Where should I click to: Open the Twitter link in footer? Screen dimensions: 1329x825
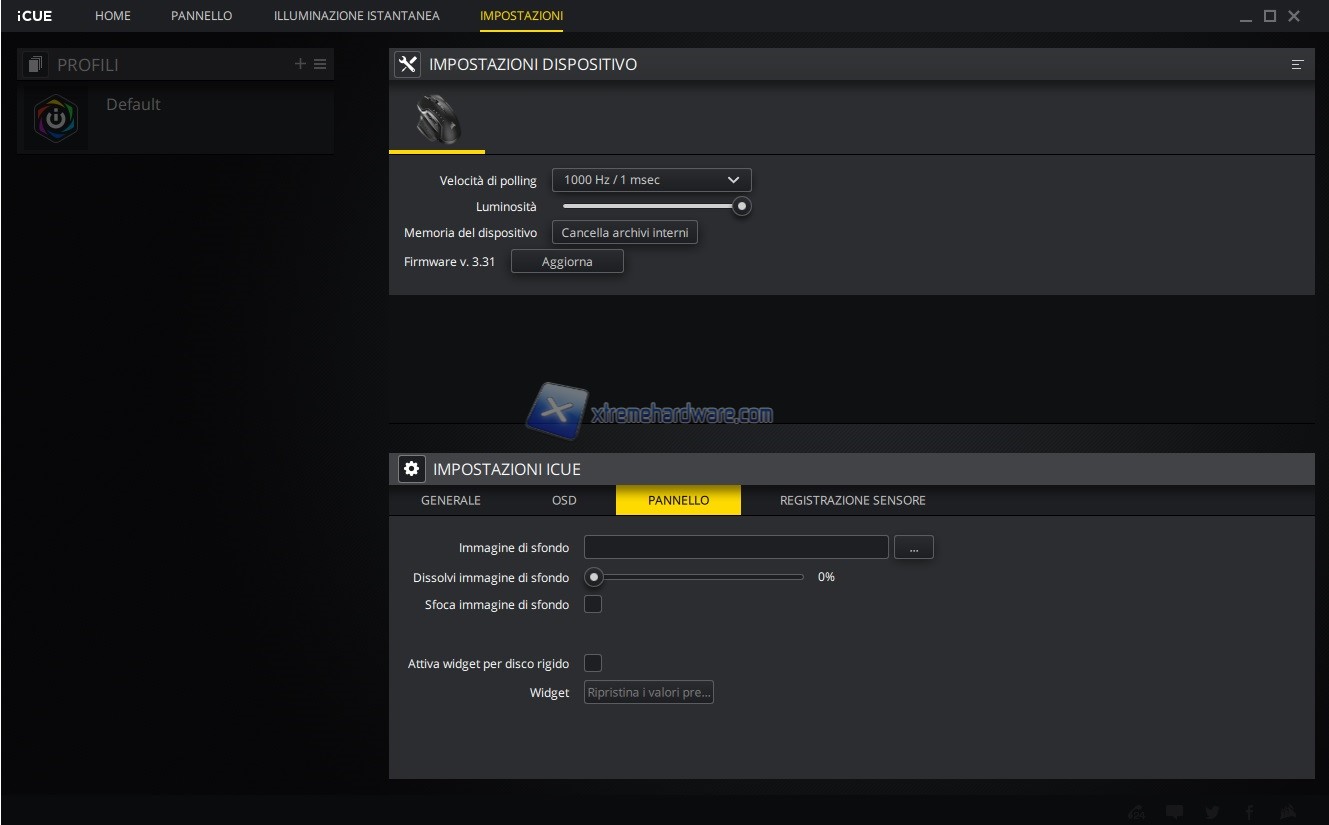pyautogui.click(x=1212, y=812)
